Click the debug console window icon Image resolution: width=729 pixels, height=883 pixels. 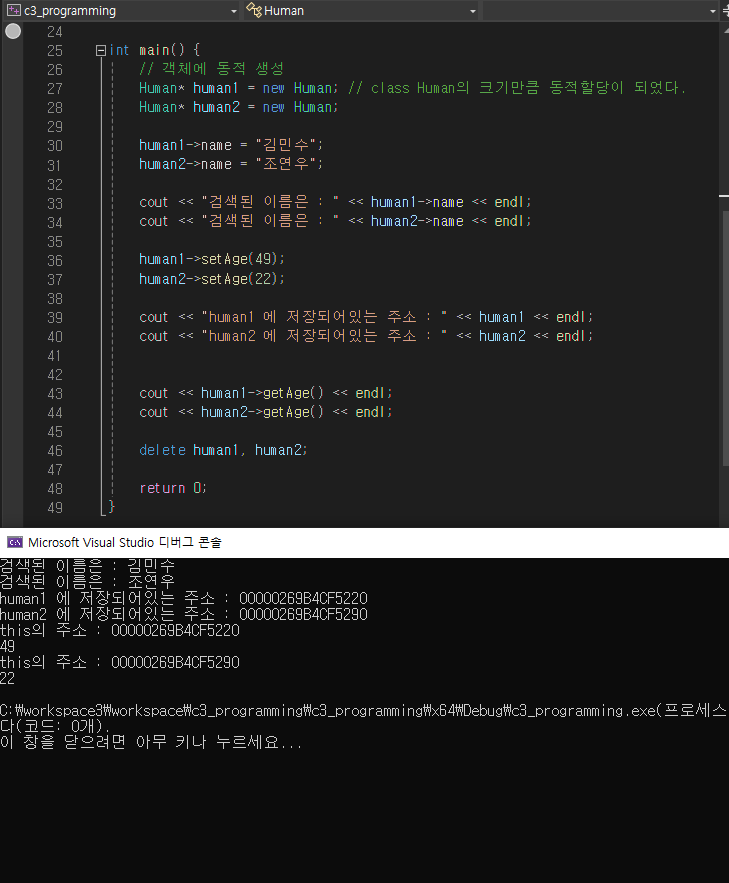click(x=15, y=542)
